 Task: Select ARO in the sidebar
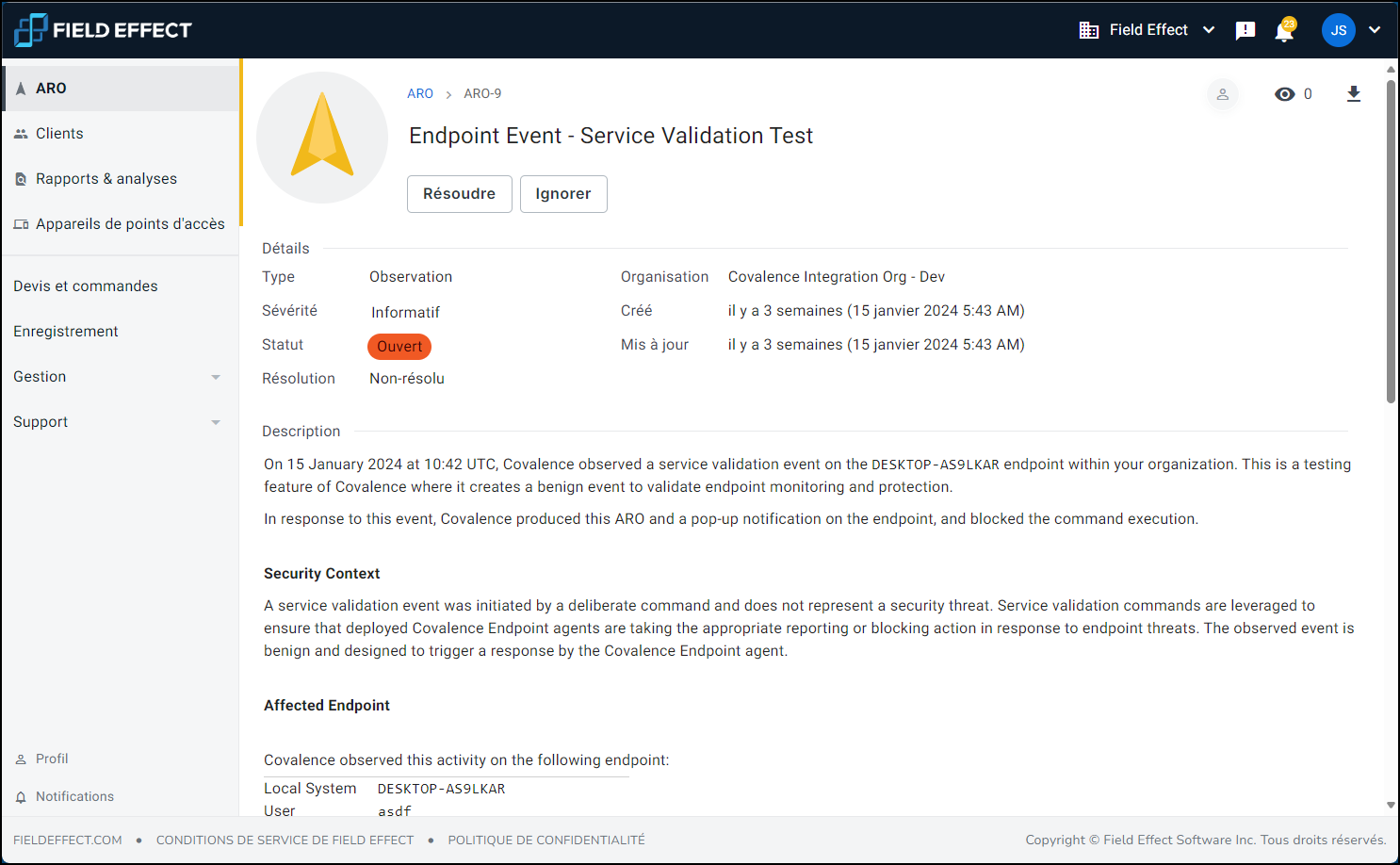click(x=122, y=89)
